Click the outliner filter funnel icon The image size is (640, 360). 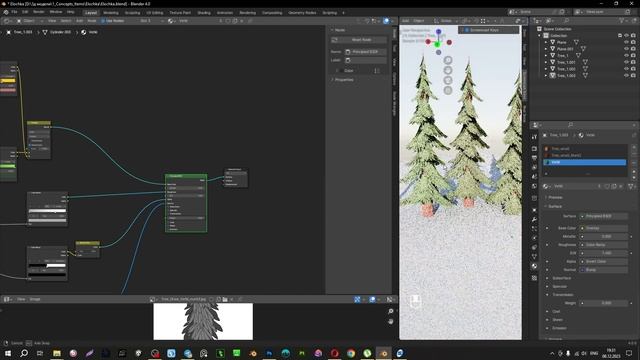coord(622,20)
